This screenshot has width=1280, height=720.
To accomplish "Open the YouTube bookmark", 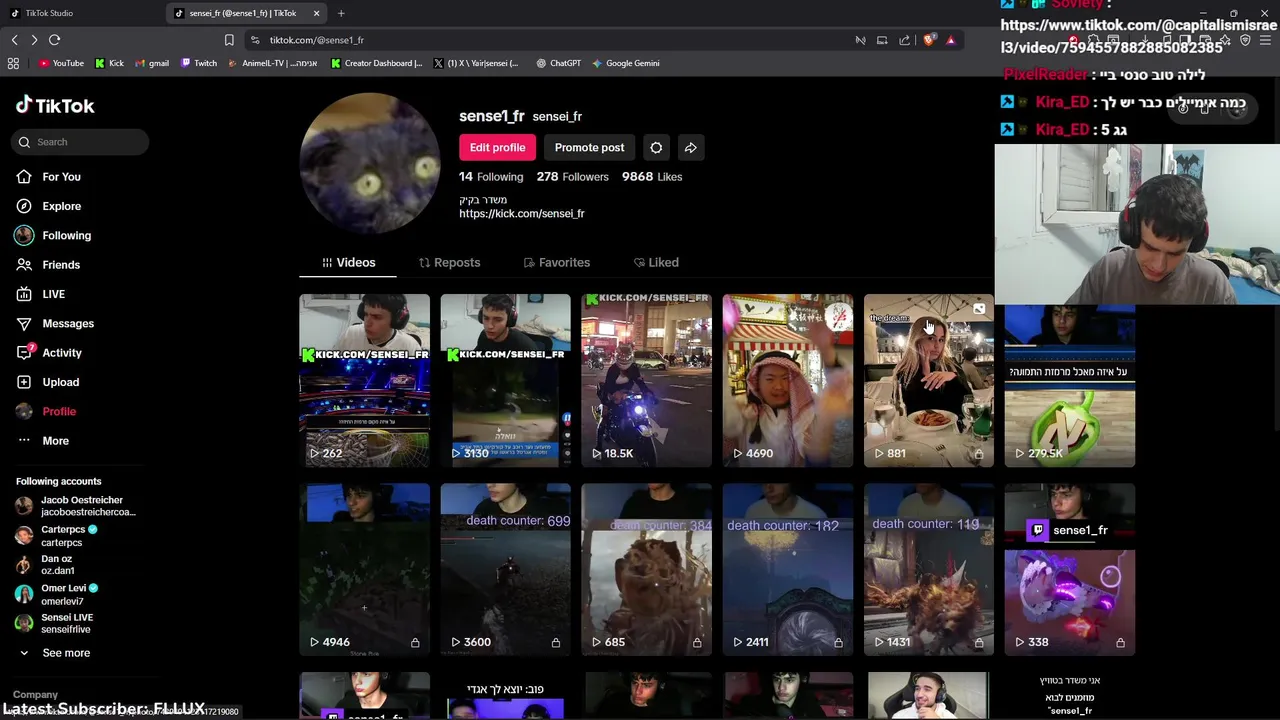I will 61,63.
